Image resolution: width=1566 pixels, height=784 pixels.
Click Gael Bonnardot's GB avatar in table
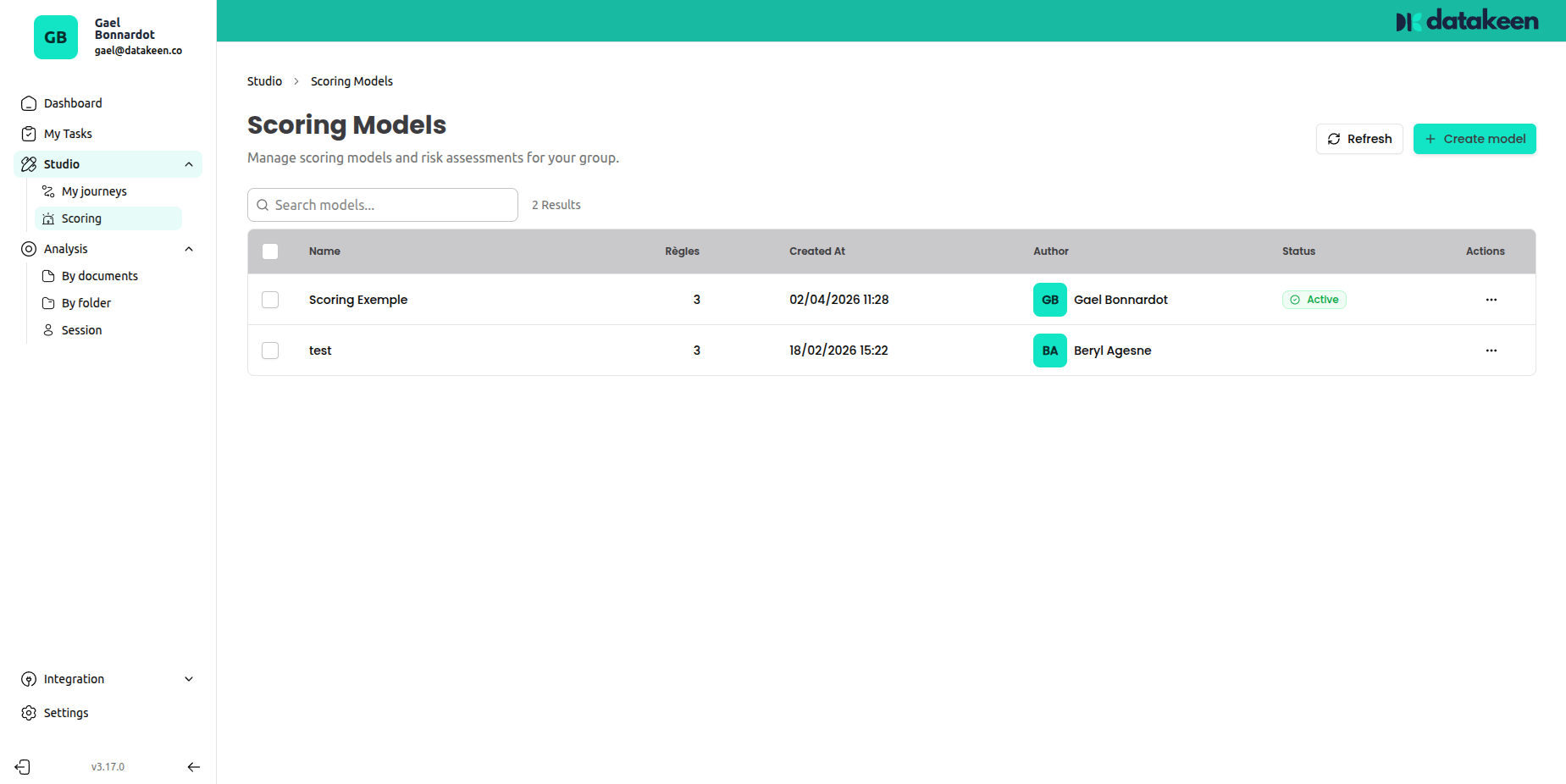tap(1049, 300)
